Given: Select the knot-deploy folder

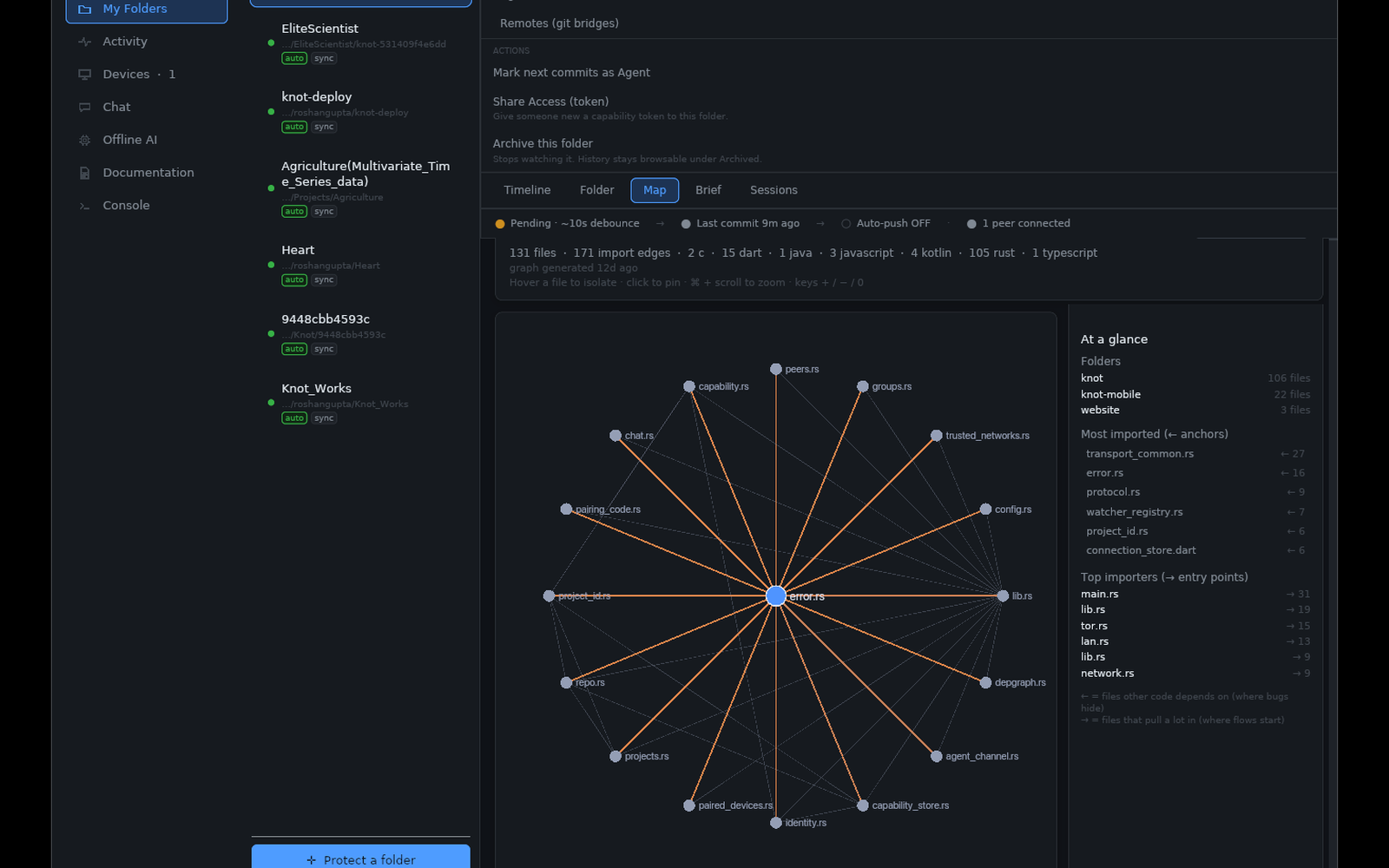Looking at the screenshot, I should (361, 111).
